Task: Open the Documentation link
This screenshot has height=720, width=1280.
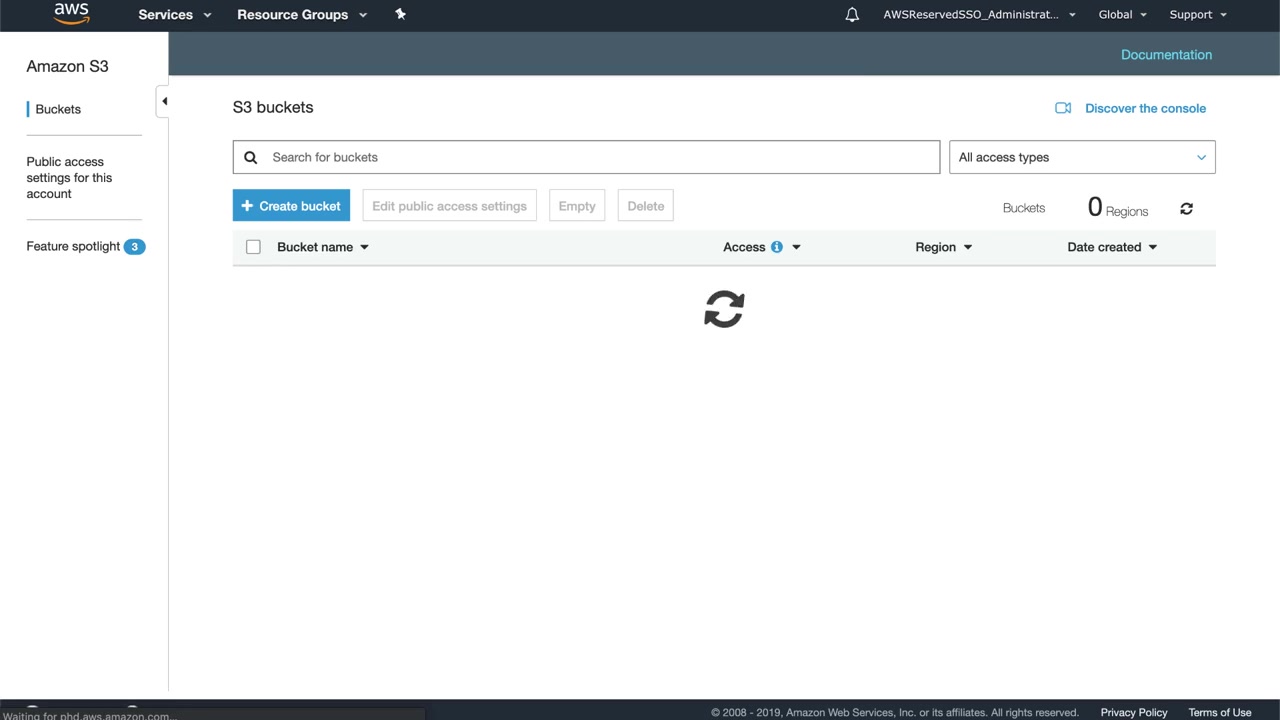Action: pyautogui.click(x=1166, y=55)
